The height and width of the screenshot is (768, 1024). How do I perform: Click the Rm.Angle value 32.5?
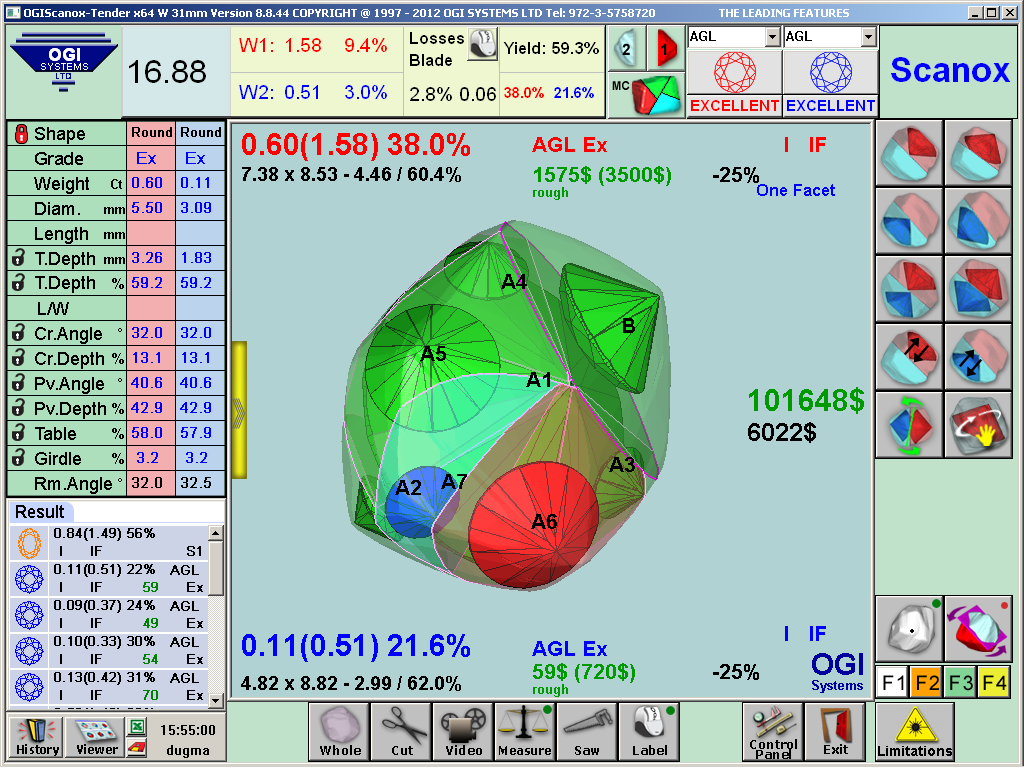coord(200,483)
